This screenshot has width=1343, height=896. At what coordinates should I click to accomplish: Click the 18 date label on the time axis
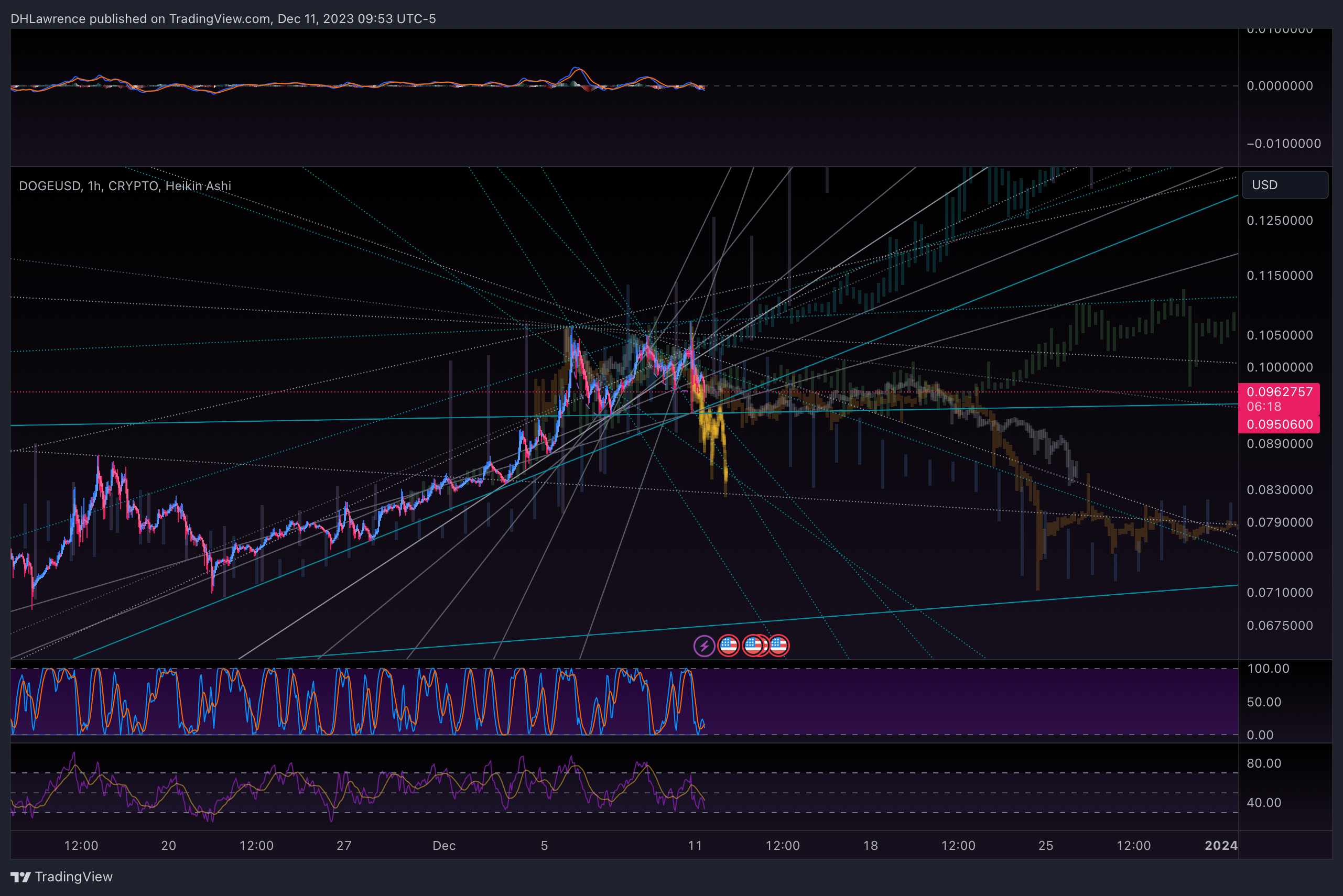pyautogui.click(x=870, y=846)
